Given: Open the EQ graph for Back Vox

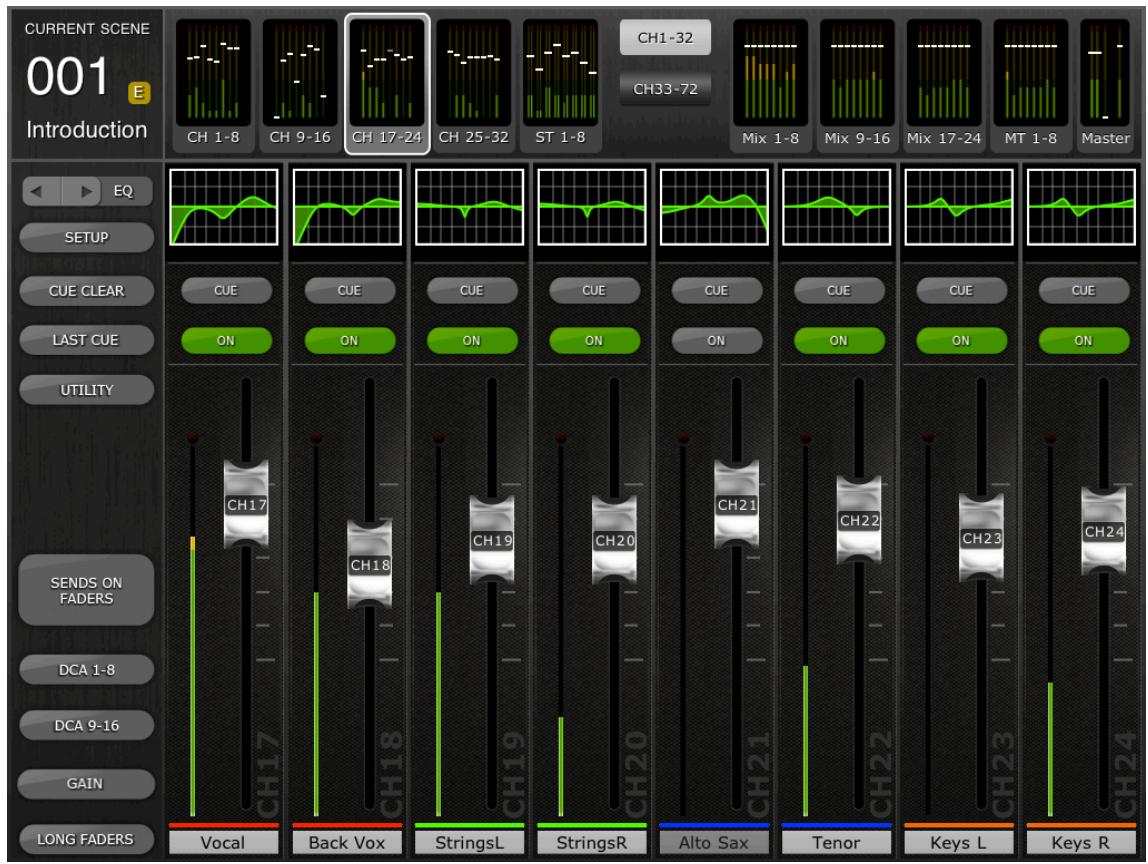Looking at the screenshot, I should (347, 207).
